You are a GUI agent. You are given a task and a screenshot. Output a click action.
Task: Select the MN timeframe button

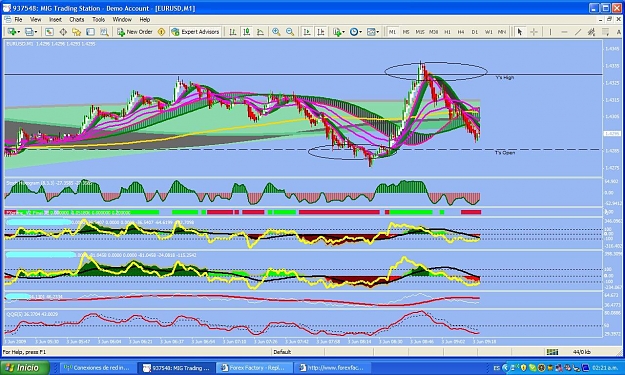tap(502, 32)
